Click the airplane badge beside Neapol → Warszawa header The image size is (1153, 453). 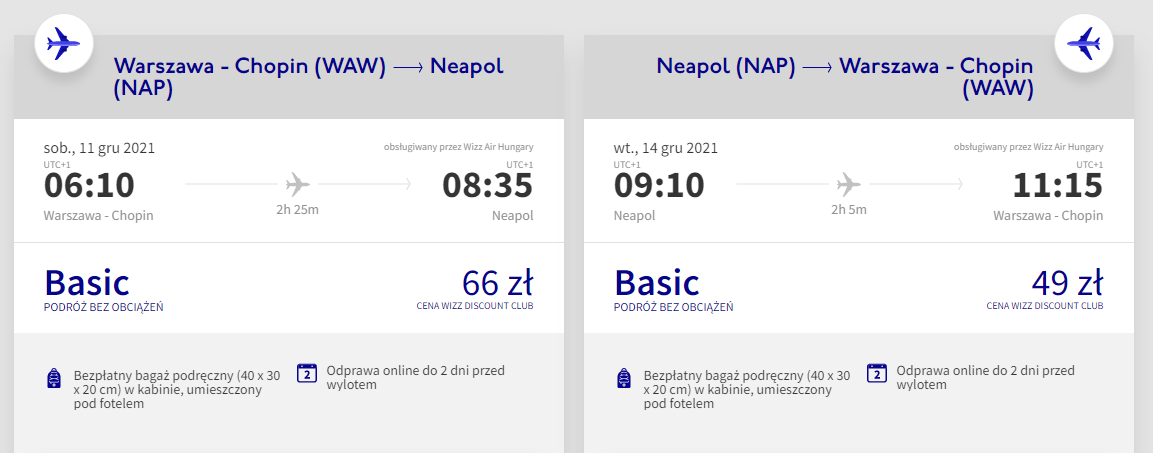click(x=1084, y=43)
